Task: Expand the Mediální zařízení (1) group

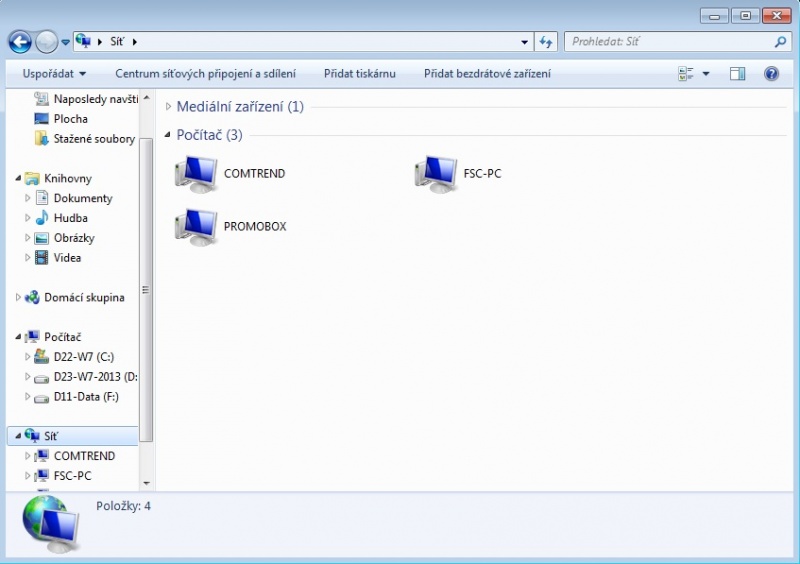Action: coord(168,107)
